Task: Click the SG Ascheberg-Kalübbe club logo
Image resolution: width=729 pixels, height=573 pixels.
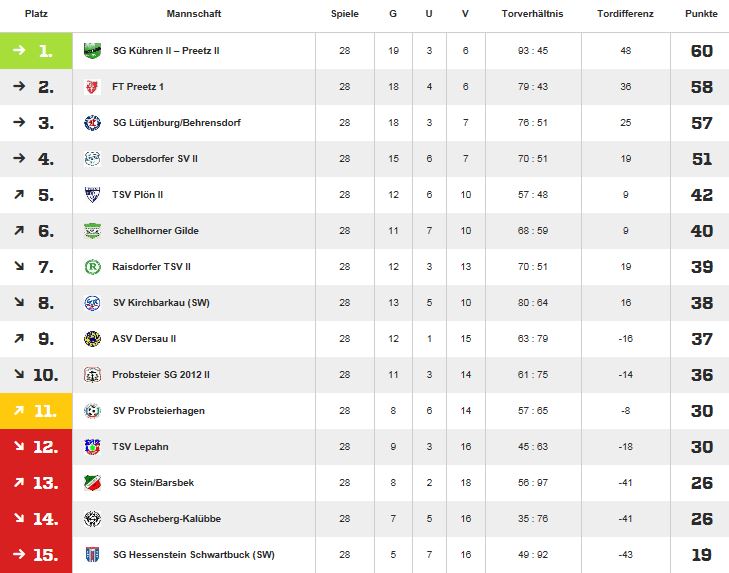Action: [x=92, y=519]
